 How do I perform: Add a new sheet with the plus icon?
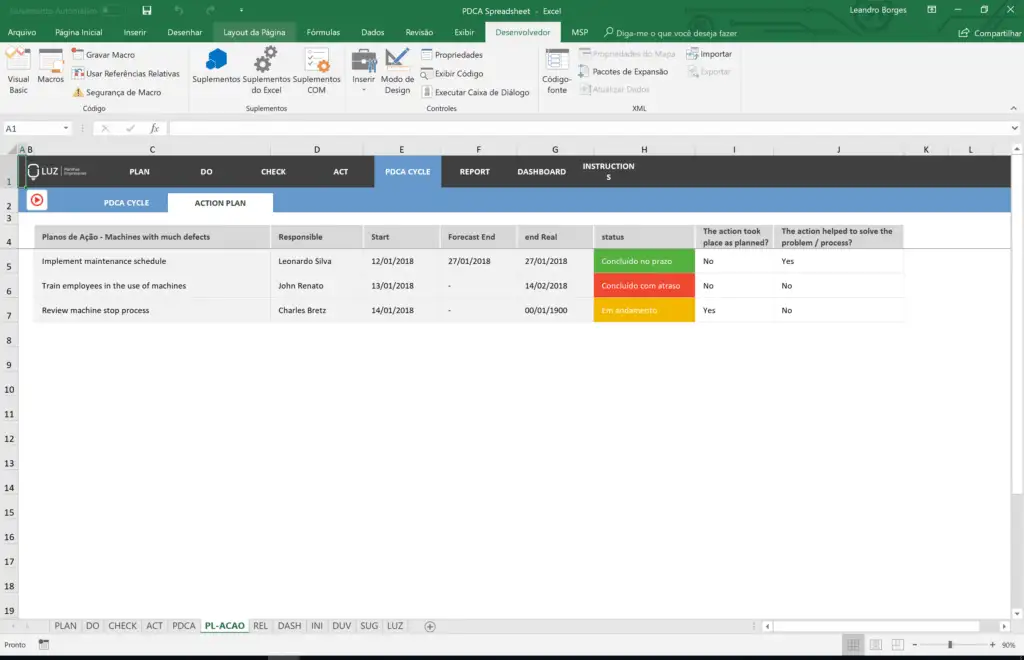pyautogui.click(x=430, y=626)
